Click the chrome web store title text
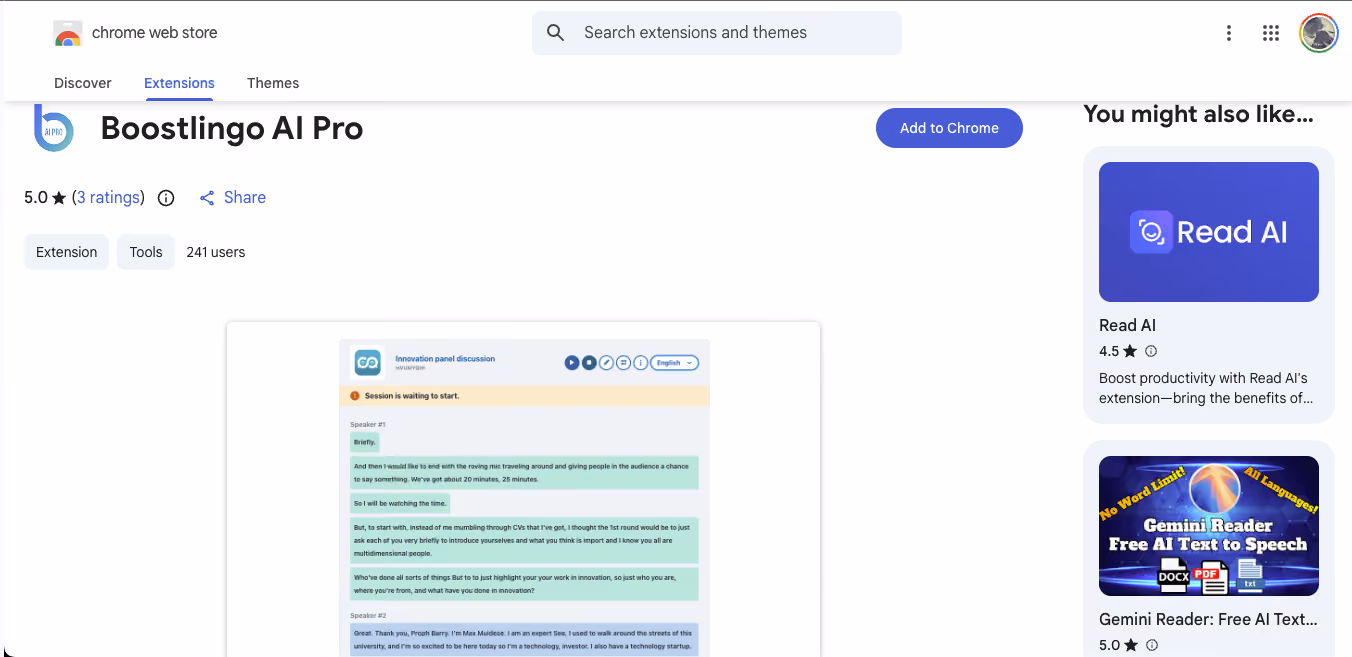This screenshot has width=1352, height=657. [x=154, y=33]
